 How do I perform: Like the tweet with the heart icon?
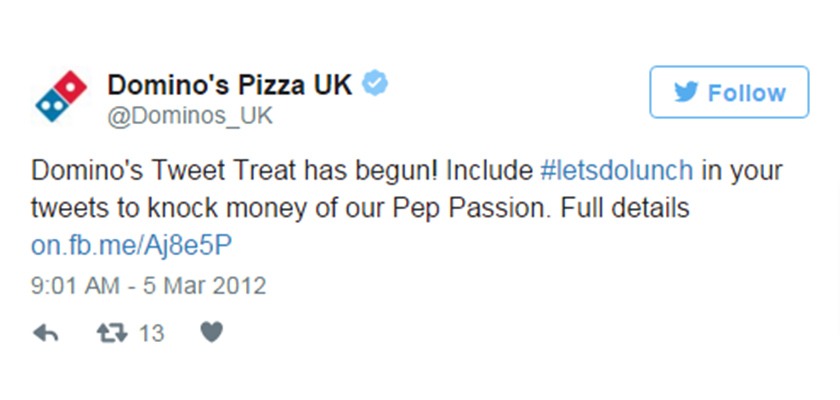pos(211,333)
